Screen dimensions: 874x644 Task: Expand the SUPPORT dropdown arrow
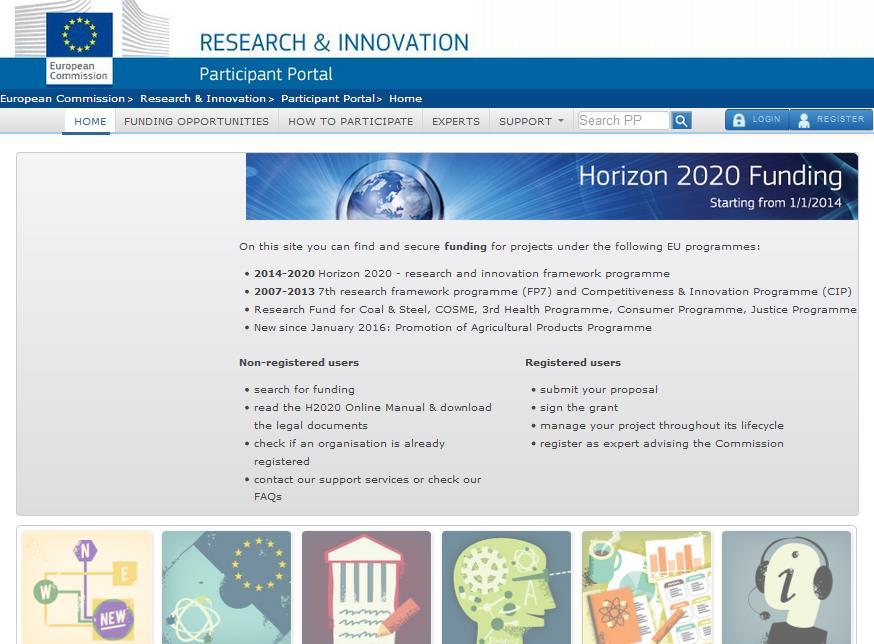(561, 120)
